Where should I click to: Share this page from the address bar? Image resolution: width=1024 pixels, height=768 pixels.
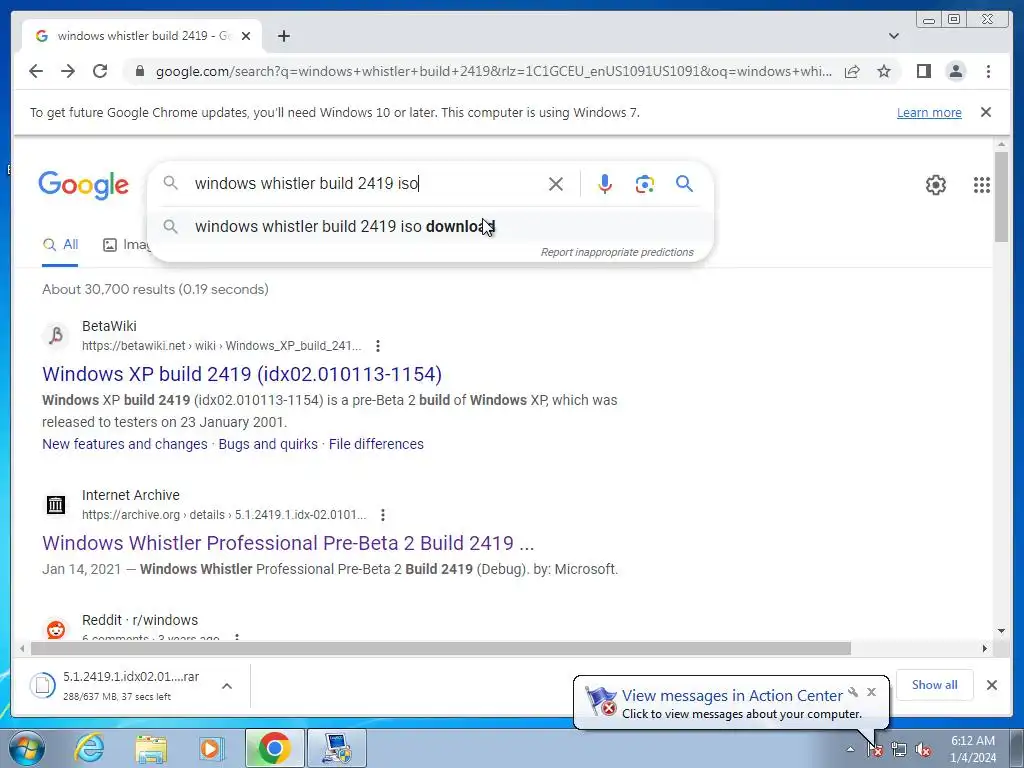[x=852, y=71]
